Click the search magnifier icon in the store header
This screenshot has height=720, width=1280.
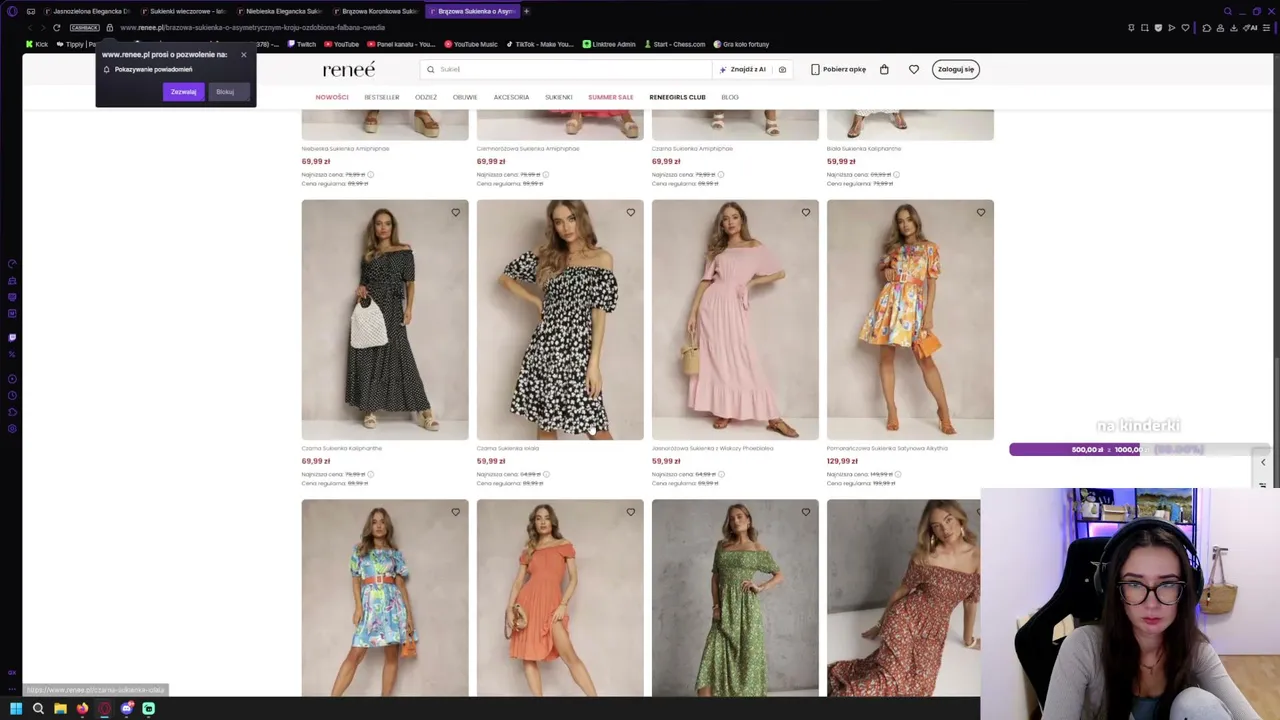[431, 69]
